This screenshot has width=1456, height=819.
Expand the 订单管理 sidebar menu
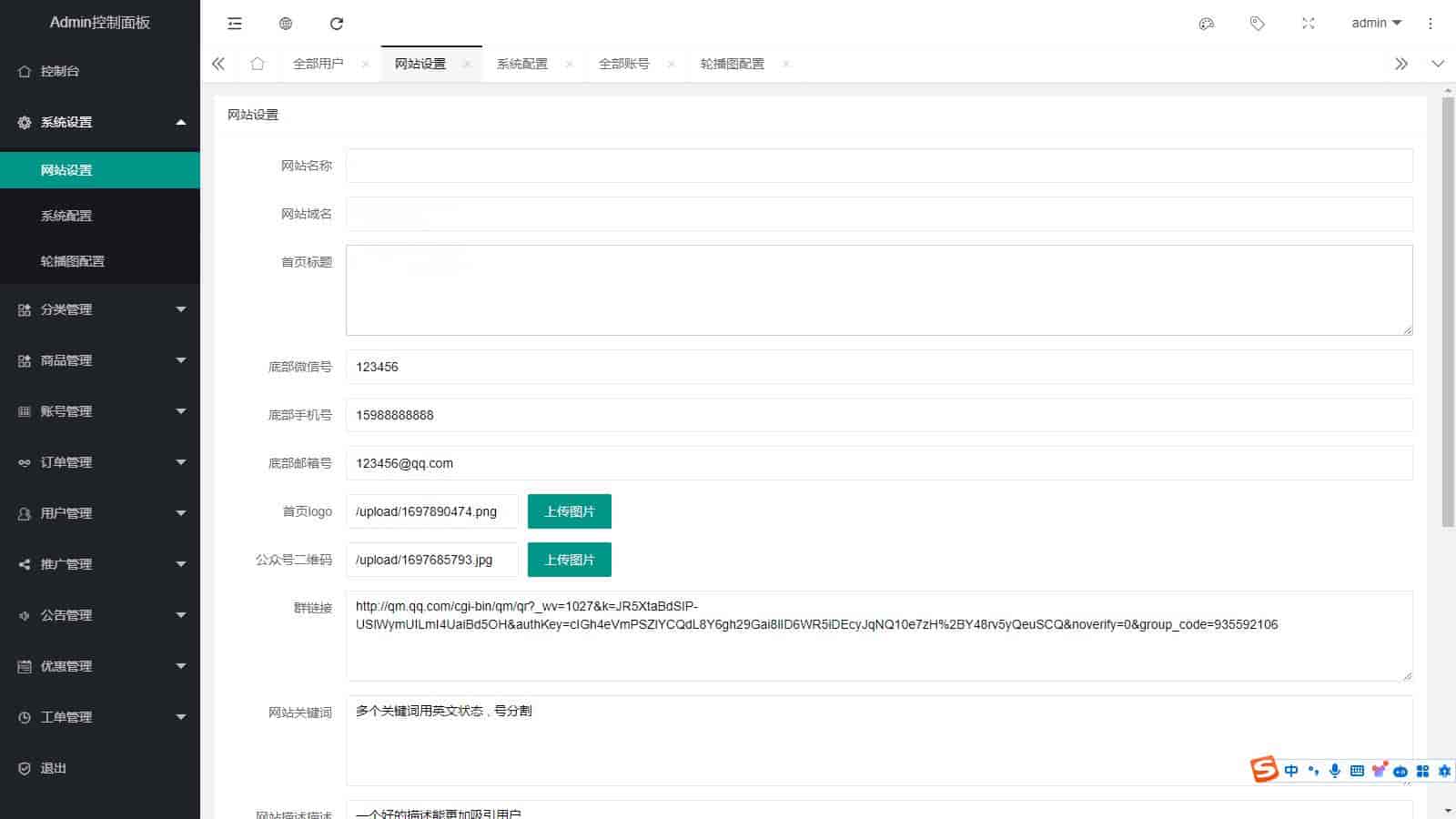click(x=100, y=462)
